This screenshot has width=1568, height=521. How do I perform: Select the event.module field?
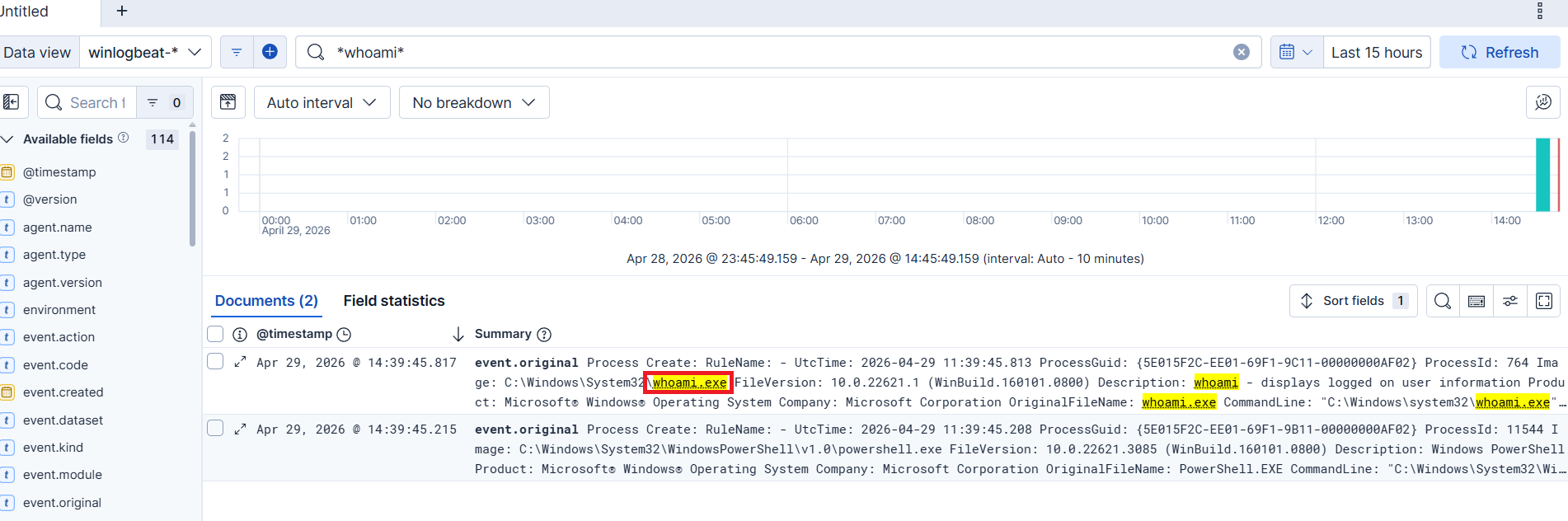coord(63,475)
